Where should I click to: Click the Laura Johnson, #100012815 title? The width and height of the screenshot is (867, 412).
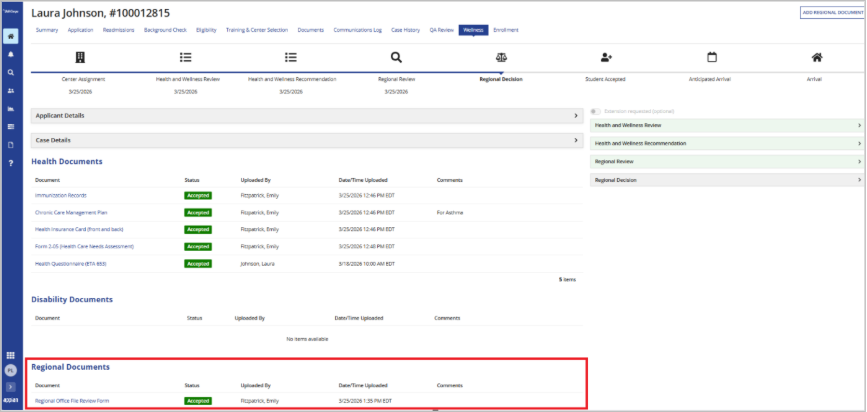(x=101, y=13)
